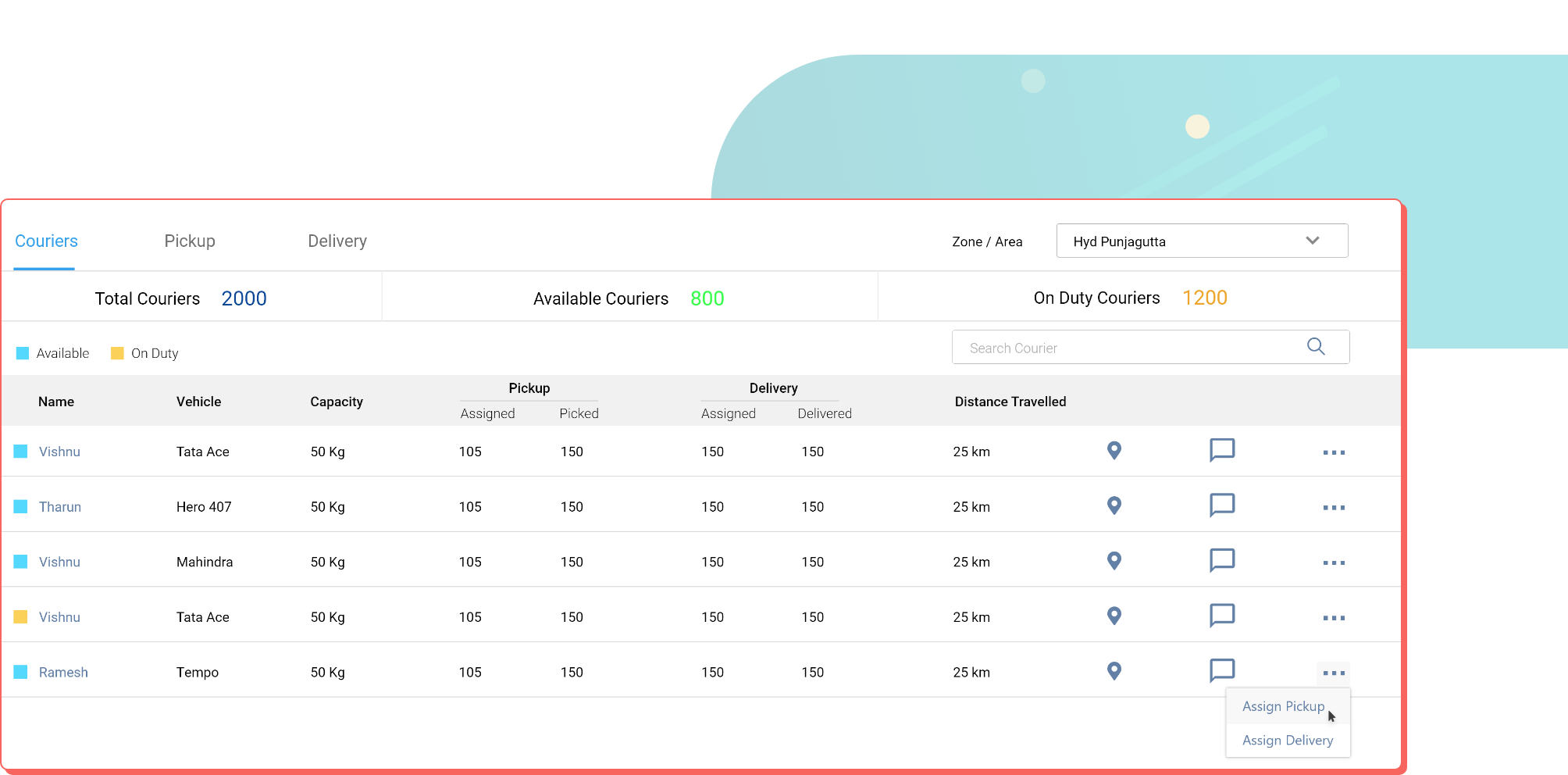Click location pin for Hero 407 courier

pyautogui.click(x=1114, y=505)
